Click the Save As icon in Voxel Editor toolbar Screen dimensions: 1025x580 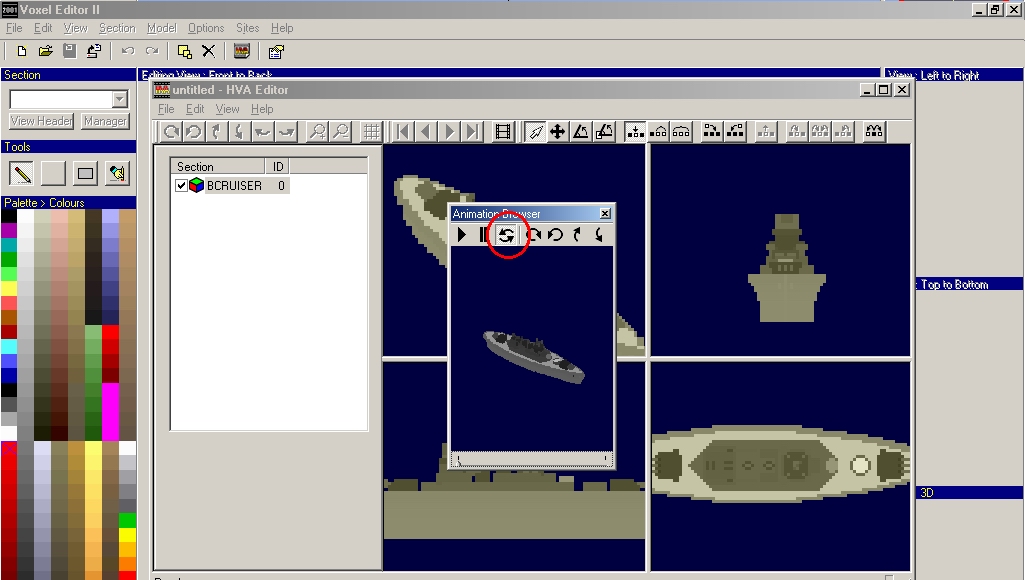[x=93, y=51]
